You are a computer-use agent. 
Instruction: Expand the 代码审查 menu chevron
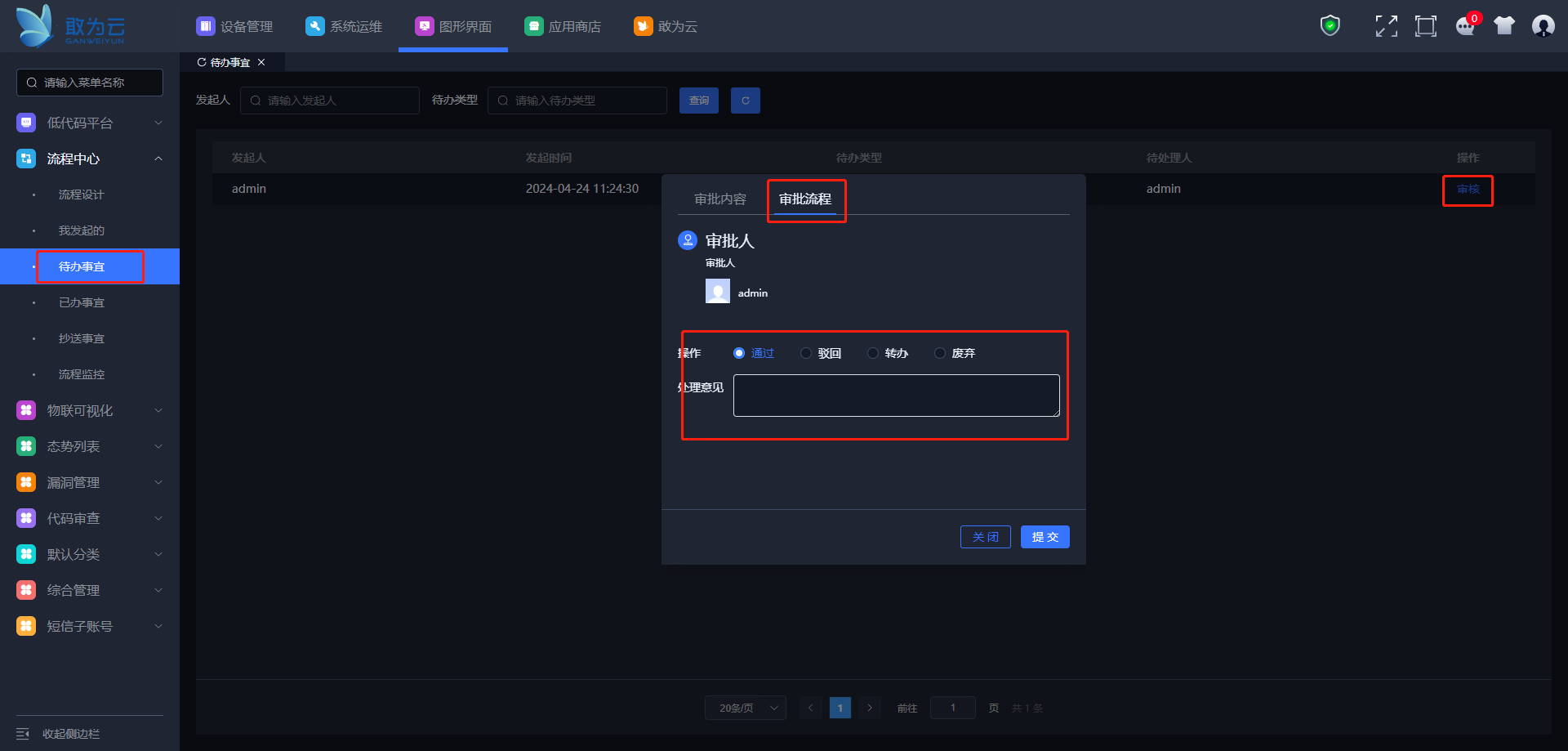click(158, 518)
